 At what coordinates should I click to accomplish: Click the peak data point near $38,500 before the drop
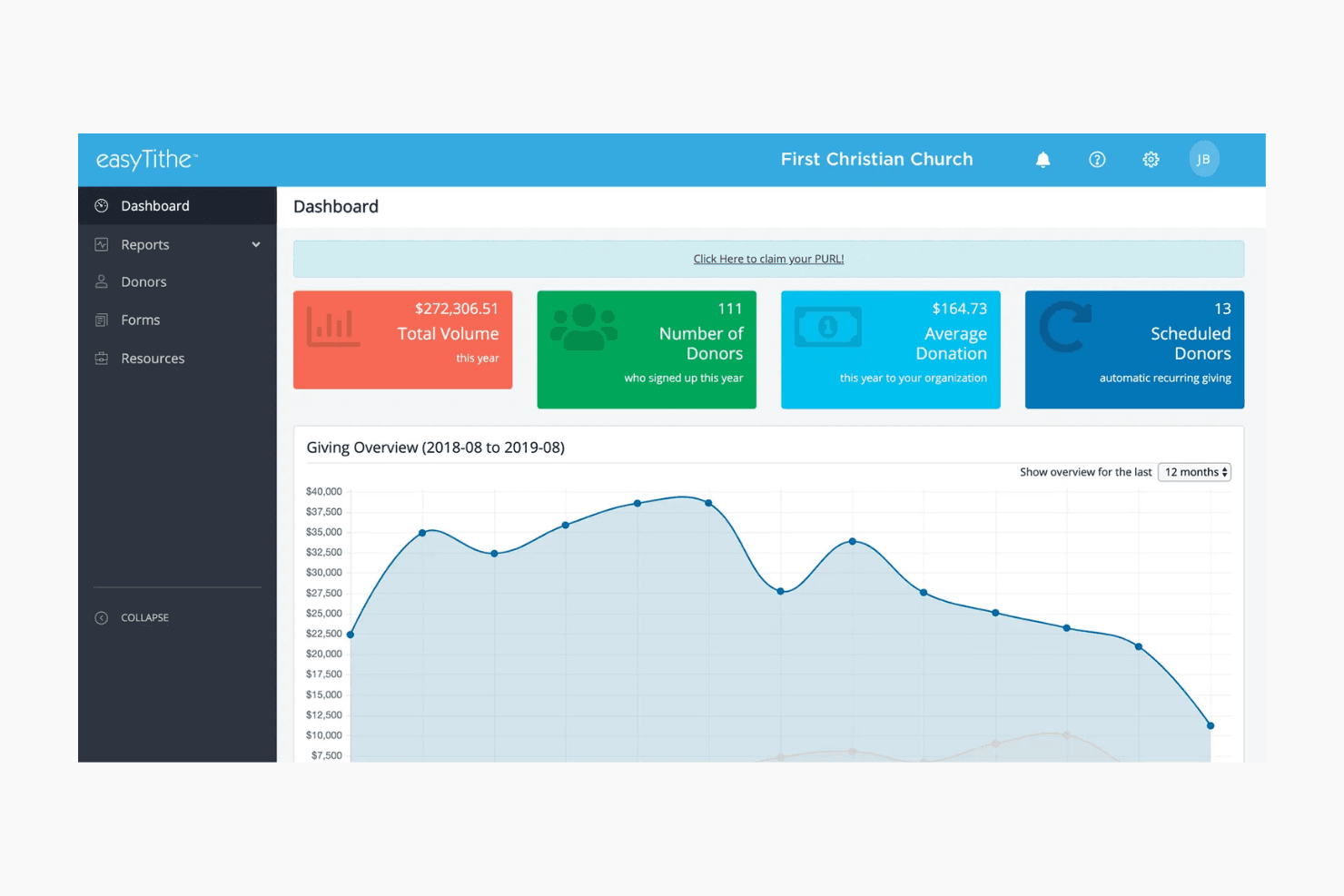[708, 503]
